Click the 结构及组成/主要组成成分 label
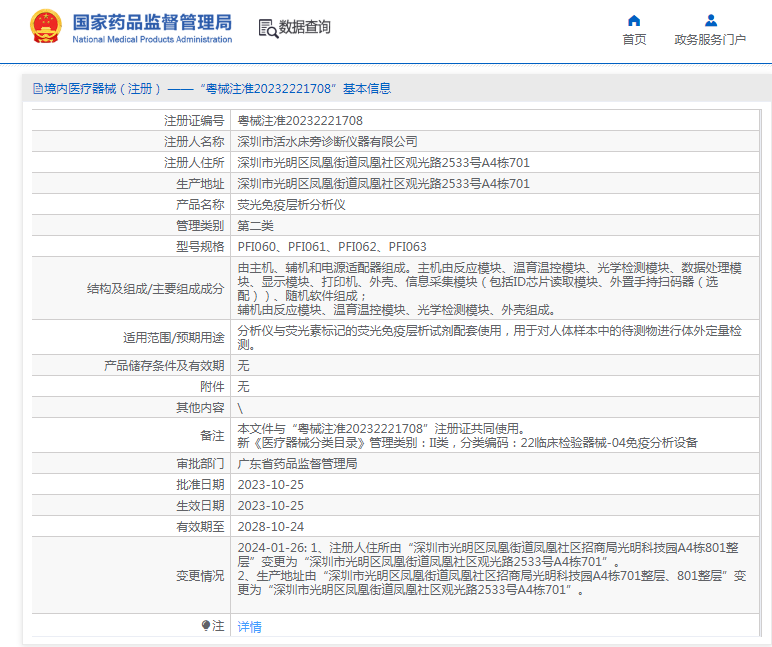This screenshot has width=772, height=647. [x=156, y=289]
